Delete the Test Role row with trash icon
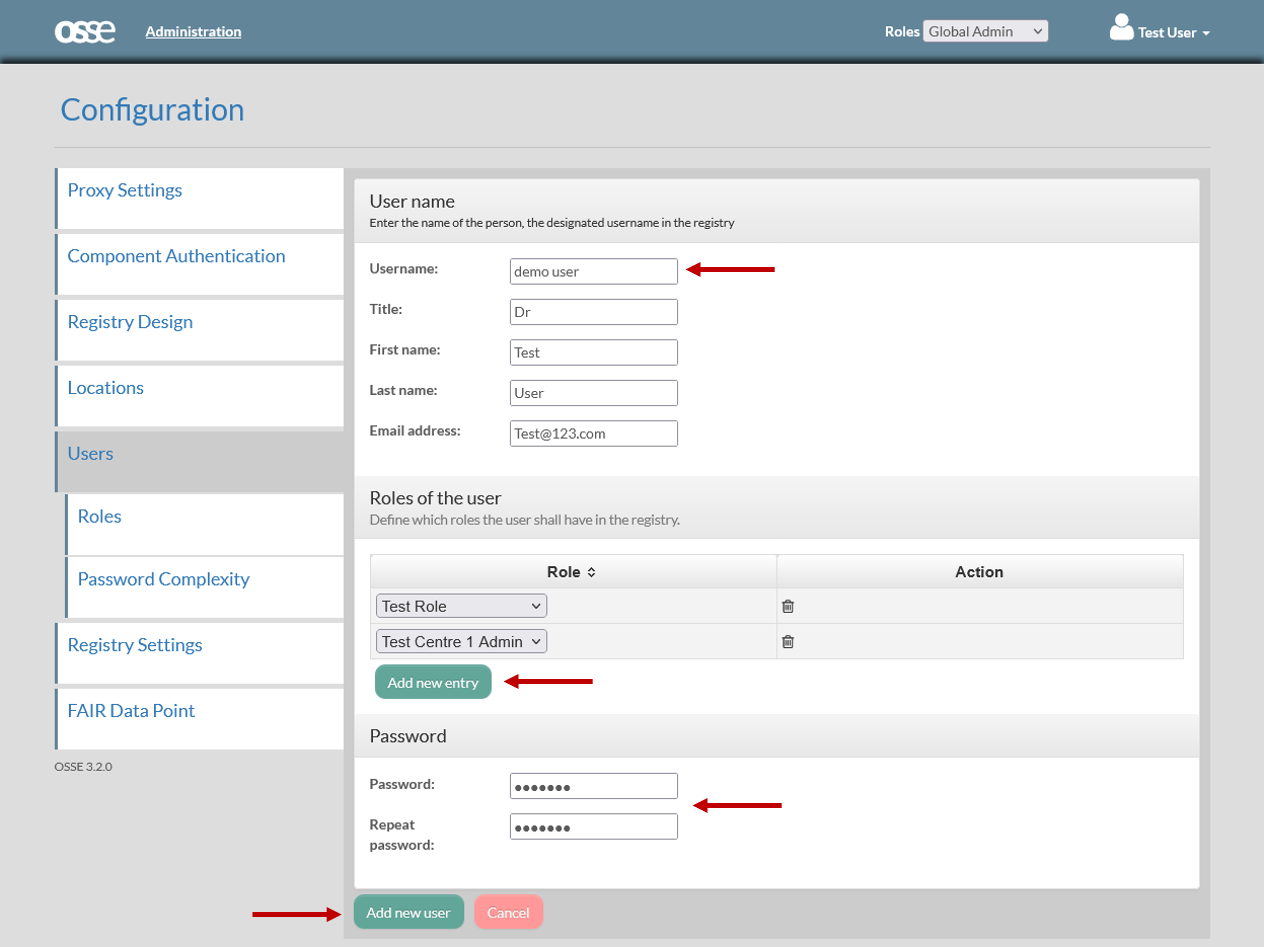Screen dimensions: 1264x947 (788, 606)
